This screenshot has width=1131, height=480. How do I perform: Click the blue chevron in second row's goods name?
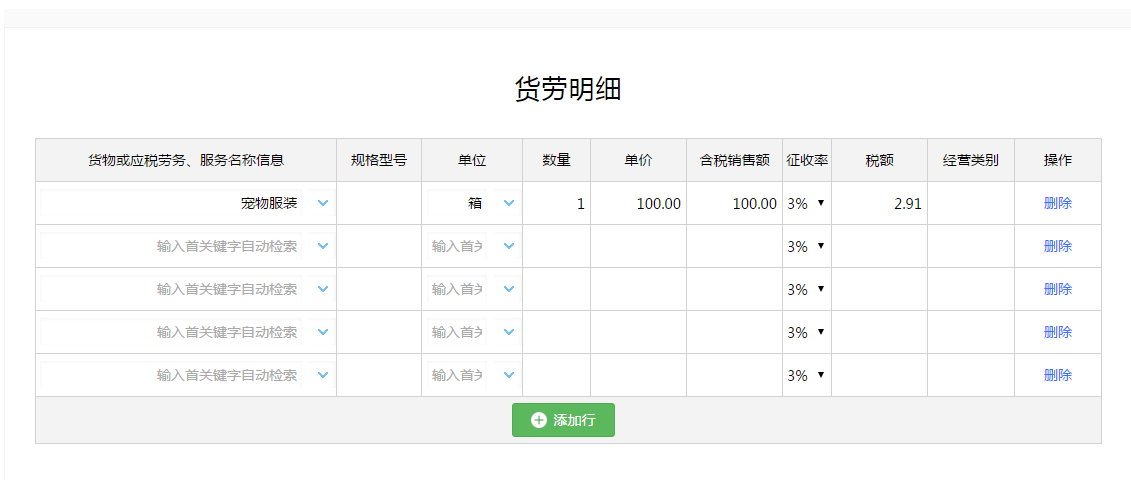323,246
